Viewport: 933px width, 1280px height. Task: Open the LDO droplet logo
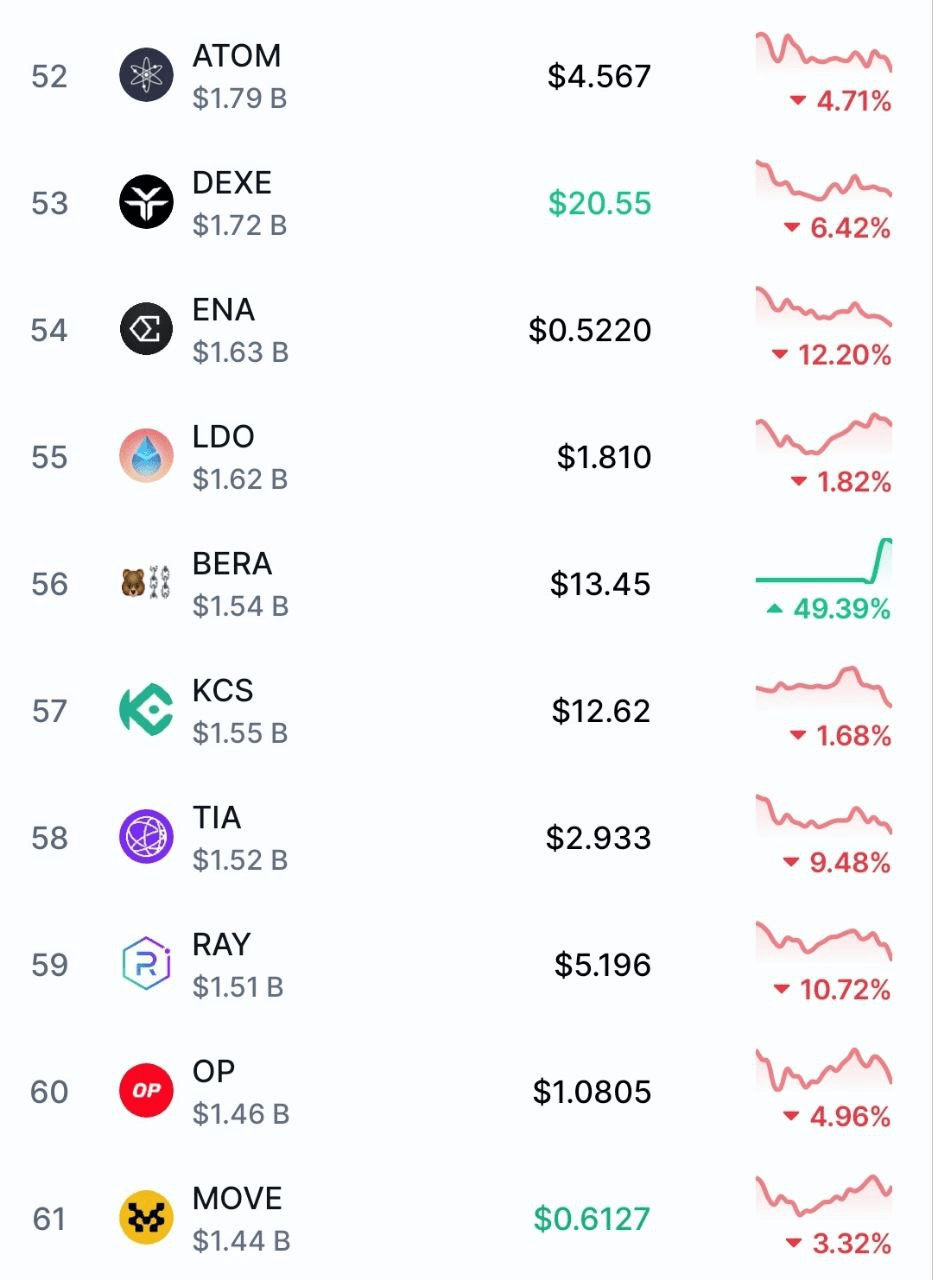click(x=147, y=457)
